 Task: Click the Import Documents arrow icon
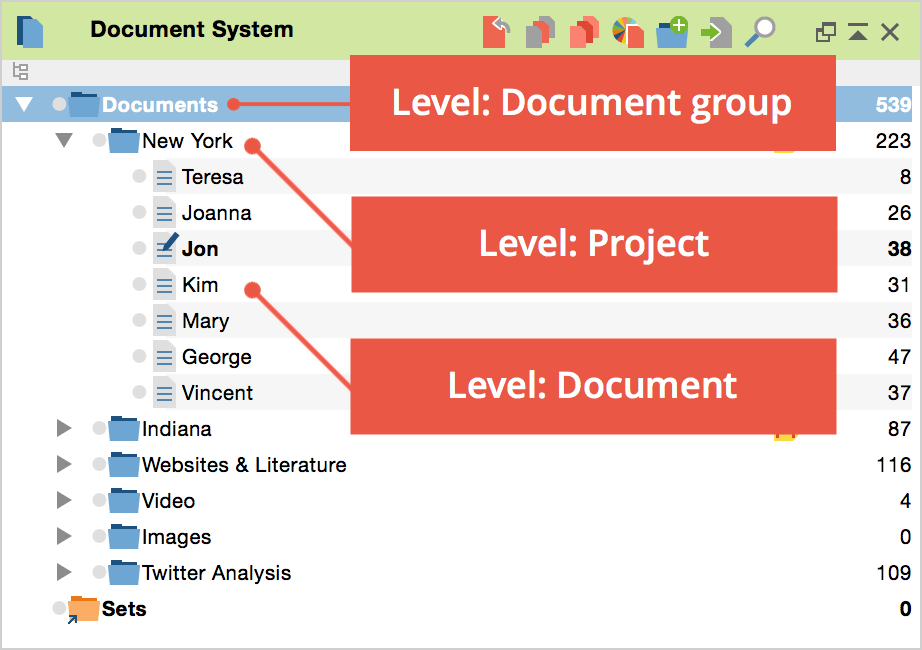point(716,32)
